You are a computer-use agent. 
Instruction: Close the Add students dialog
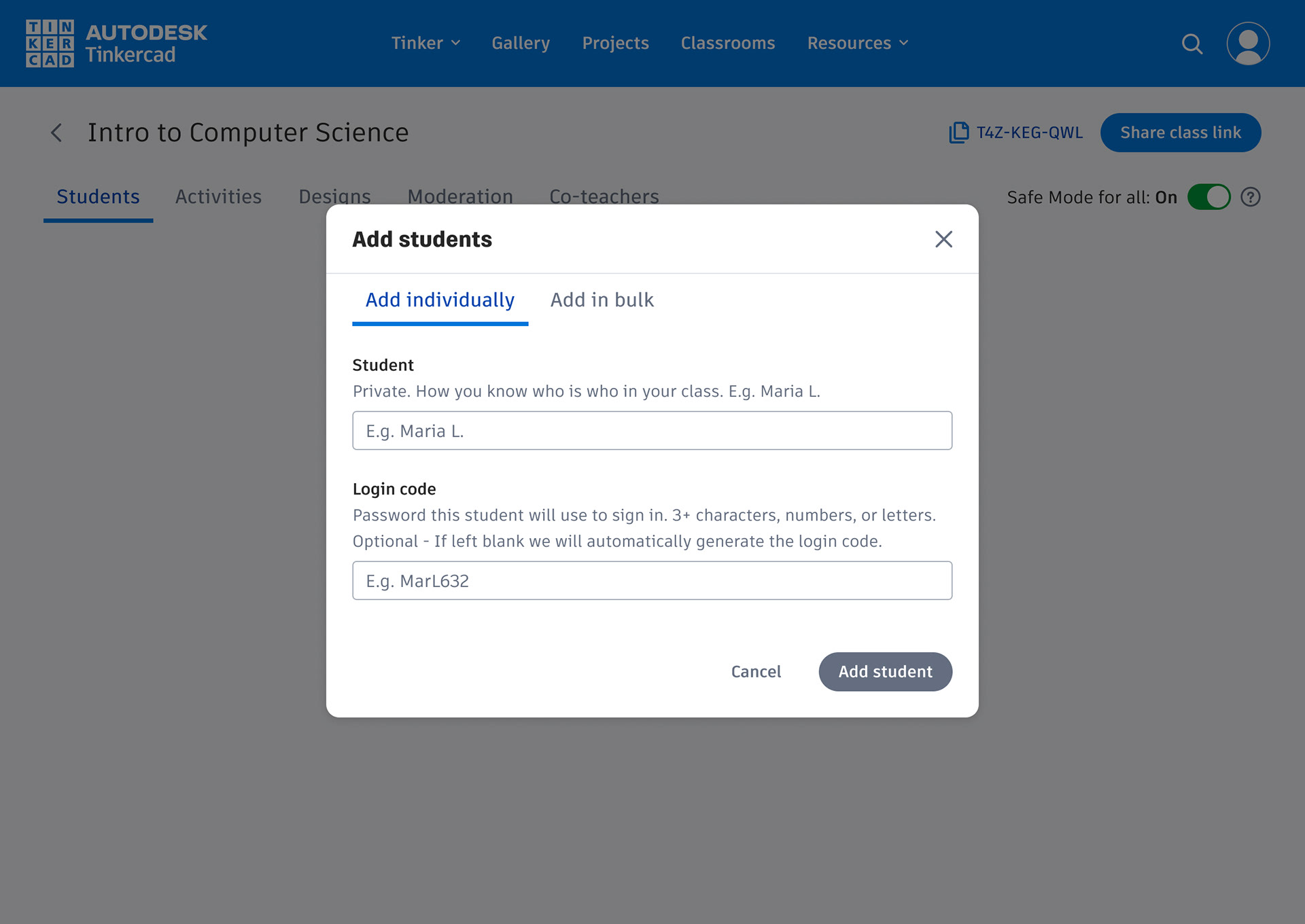tap(943, 239)
